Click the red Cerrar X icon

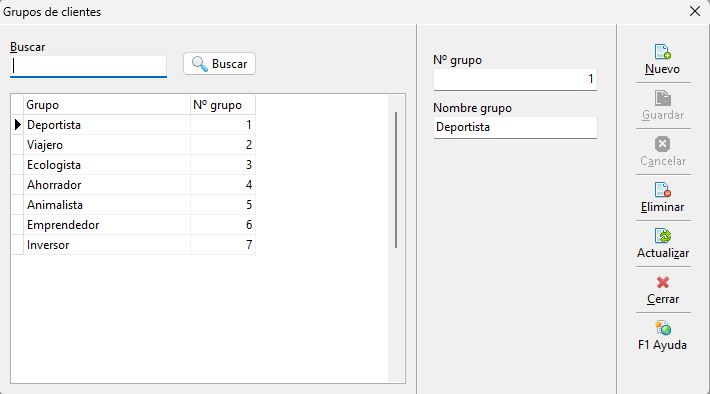(662, 283)
